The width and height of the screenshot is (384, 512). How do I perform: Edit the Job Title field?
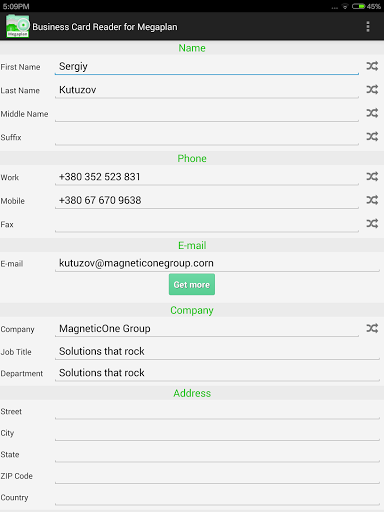point(217,351)
